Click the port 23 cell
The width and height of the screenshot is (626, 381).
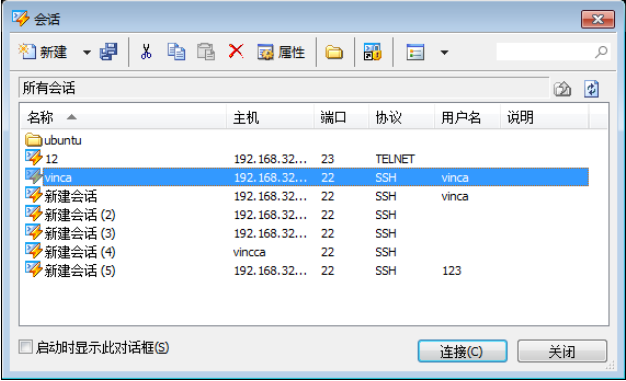pos(327,159)
